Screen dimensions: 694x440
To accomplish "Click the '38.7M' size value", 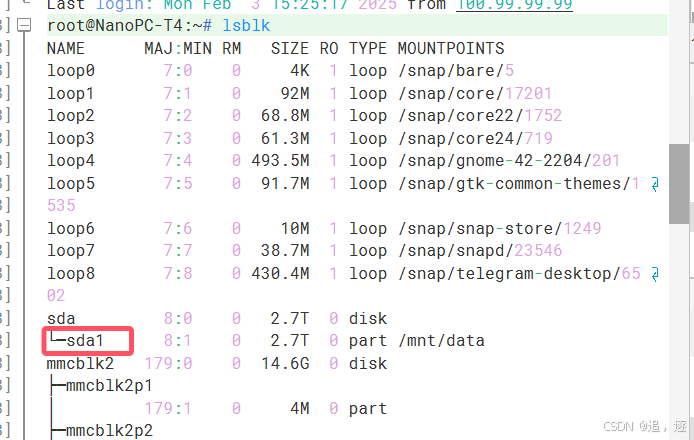I will [x=285, y=251].
